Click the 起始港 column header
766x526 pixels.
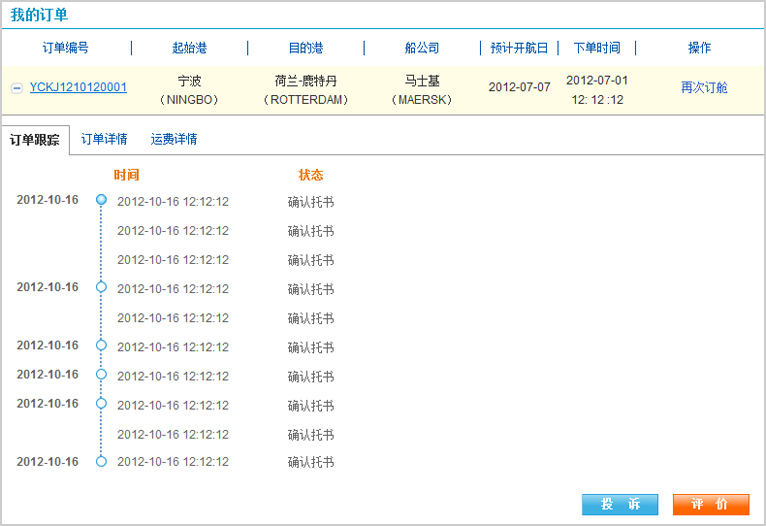tap(190, 48)
